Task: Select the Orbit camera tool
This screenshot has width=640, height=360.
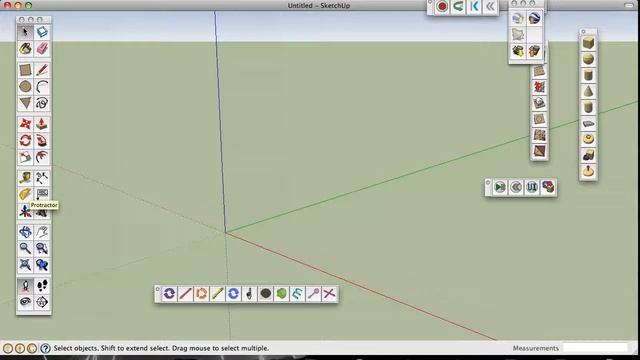Action: [x=25, y=232]
